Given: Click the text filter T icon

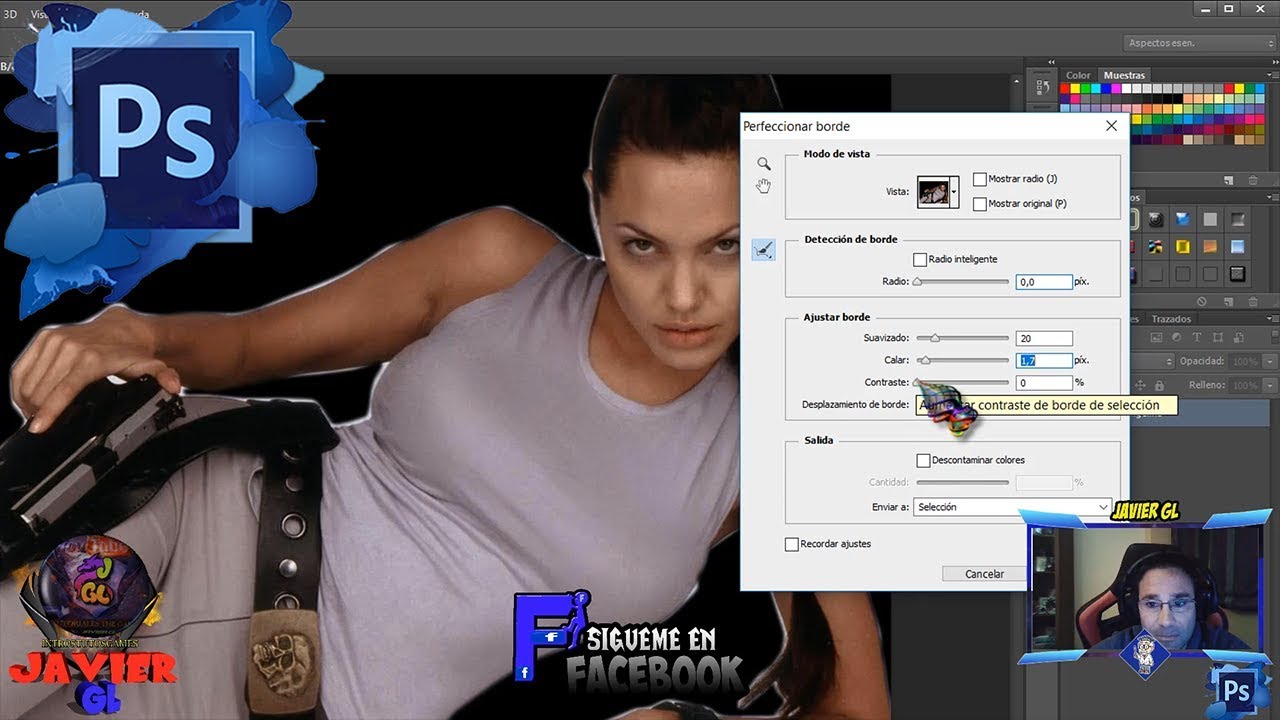Looking at the screenshot, I should point(1195,338).
